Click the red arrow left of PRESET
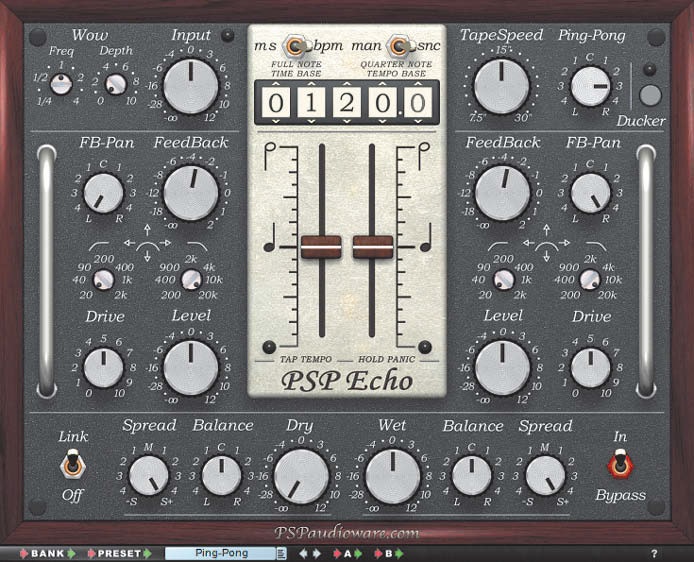 [x=92, y=553]
